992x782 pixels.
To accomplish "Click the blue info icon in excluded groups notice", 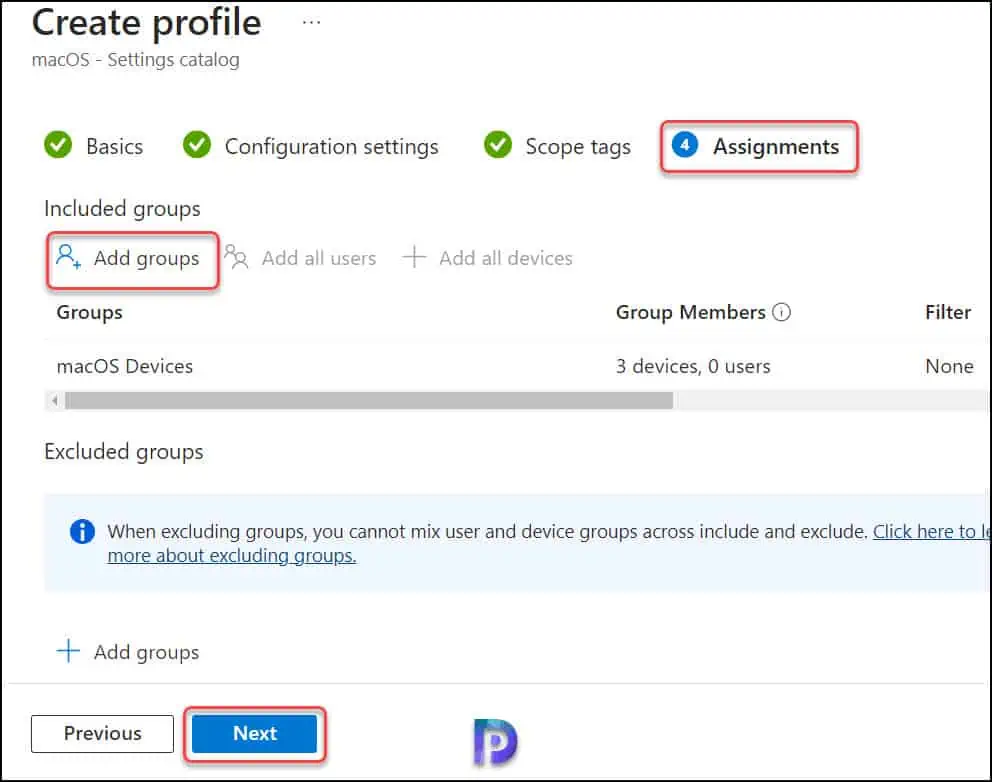I will [82, 531].
